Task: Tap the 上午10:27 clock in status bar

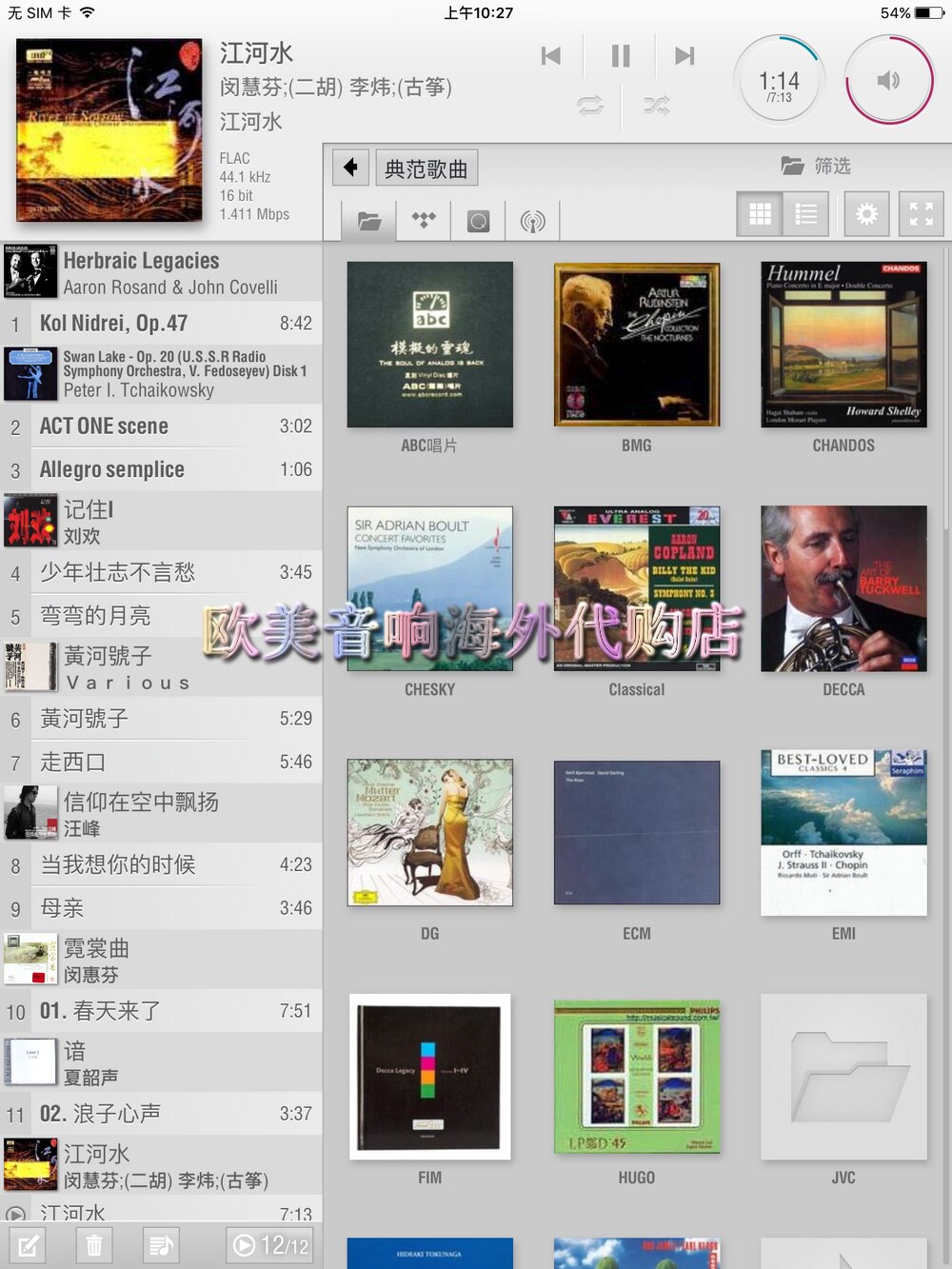Action: 478,13
